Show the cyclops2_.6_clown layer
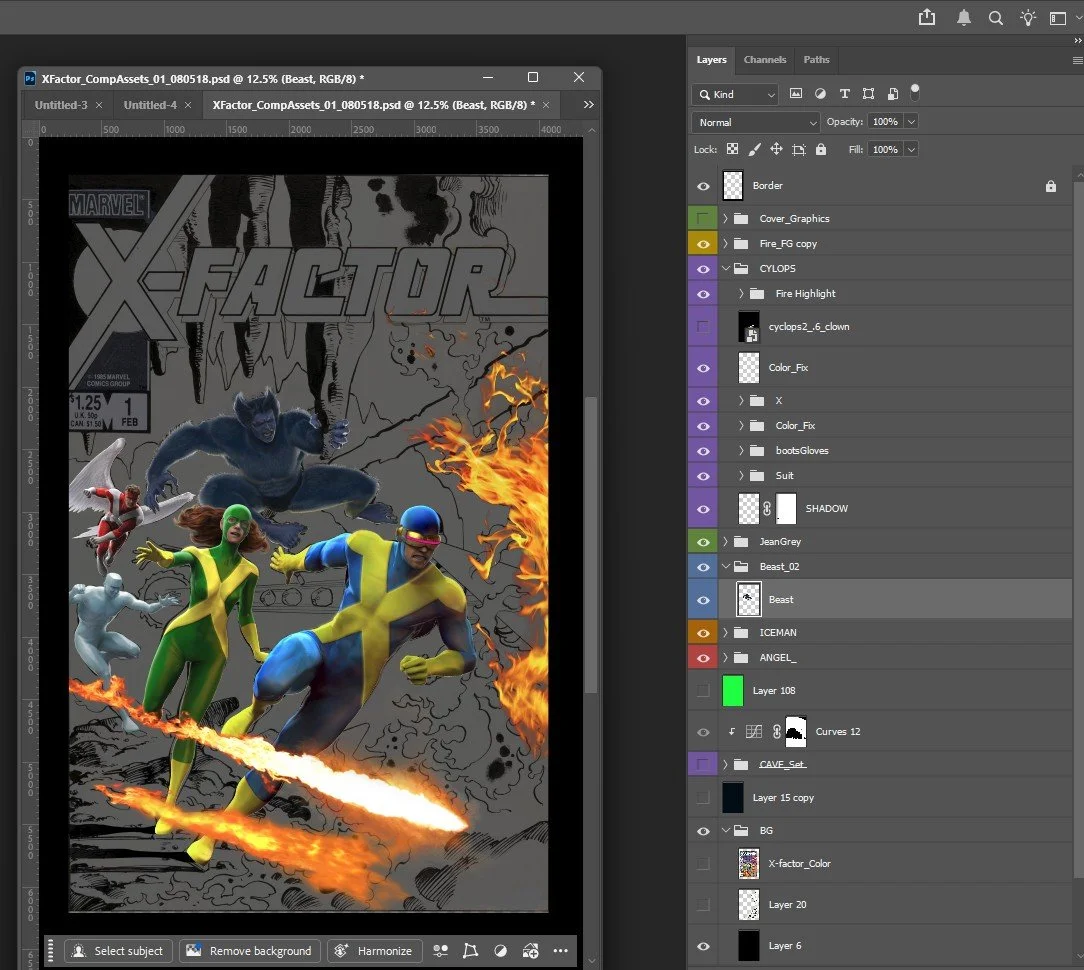 [703, 326]
